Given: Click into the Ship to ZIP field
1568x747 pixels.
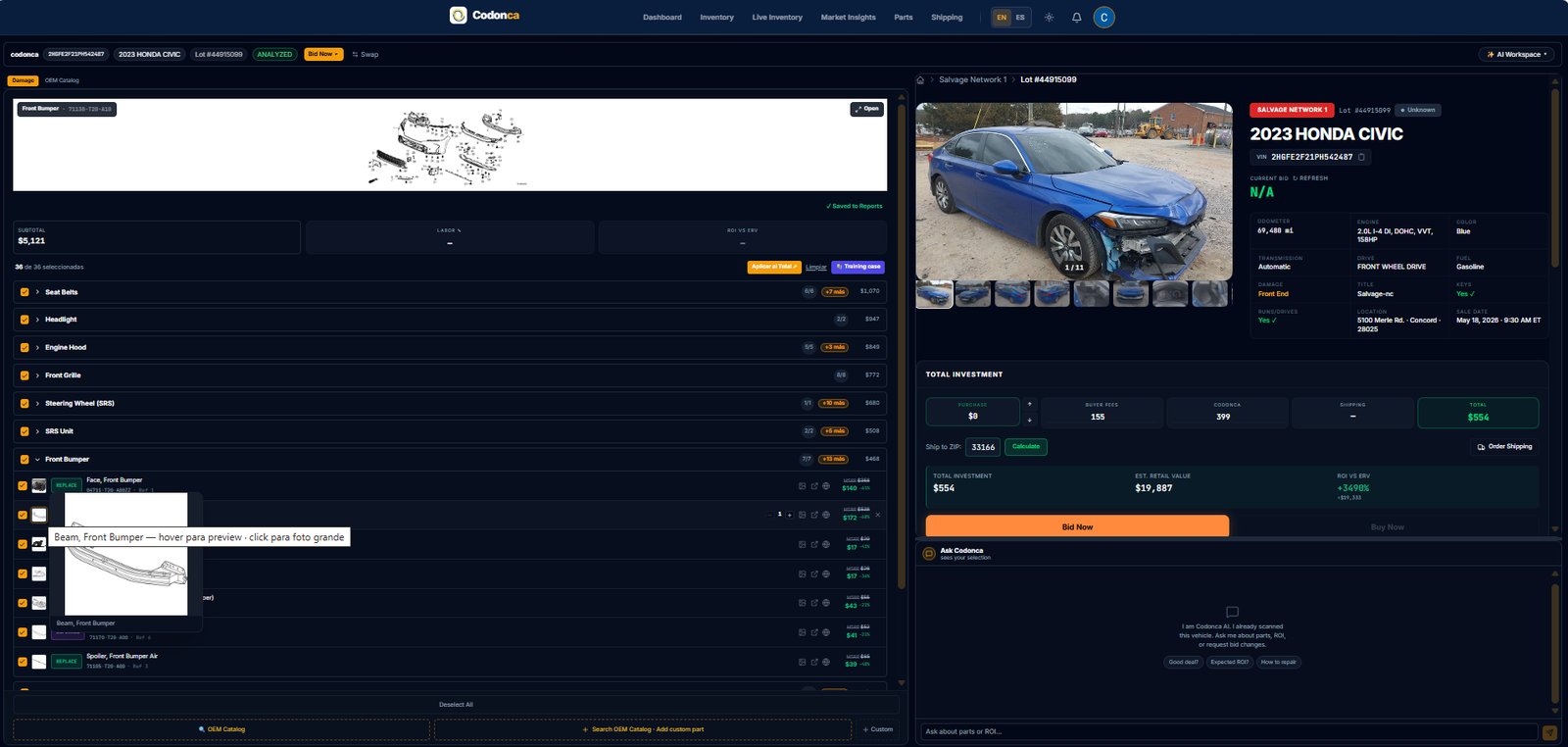Looking at the screenshot, I should (x=983, y=447).
